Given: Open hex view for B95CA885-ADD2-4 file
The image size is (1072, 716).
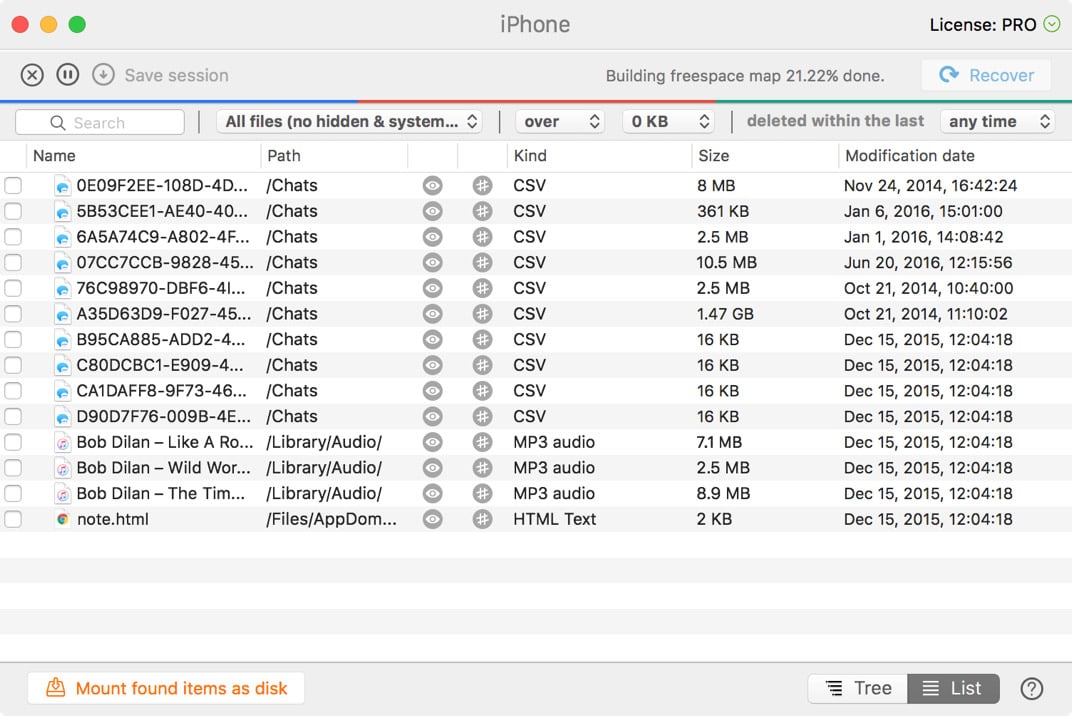Looking at the screenshot, I should pyautogui.click(x=483, y=339).
